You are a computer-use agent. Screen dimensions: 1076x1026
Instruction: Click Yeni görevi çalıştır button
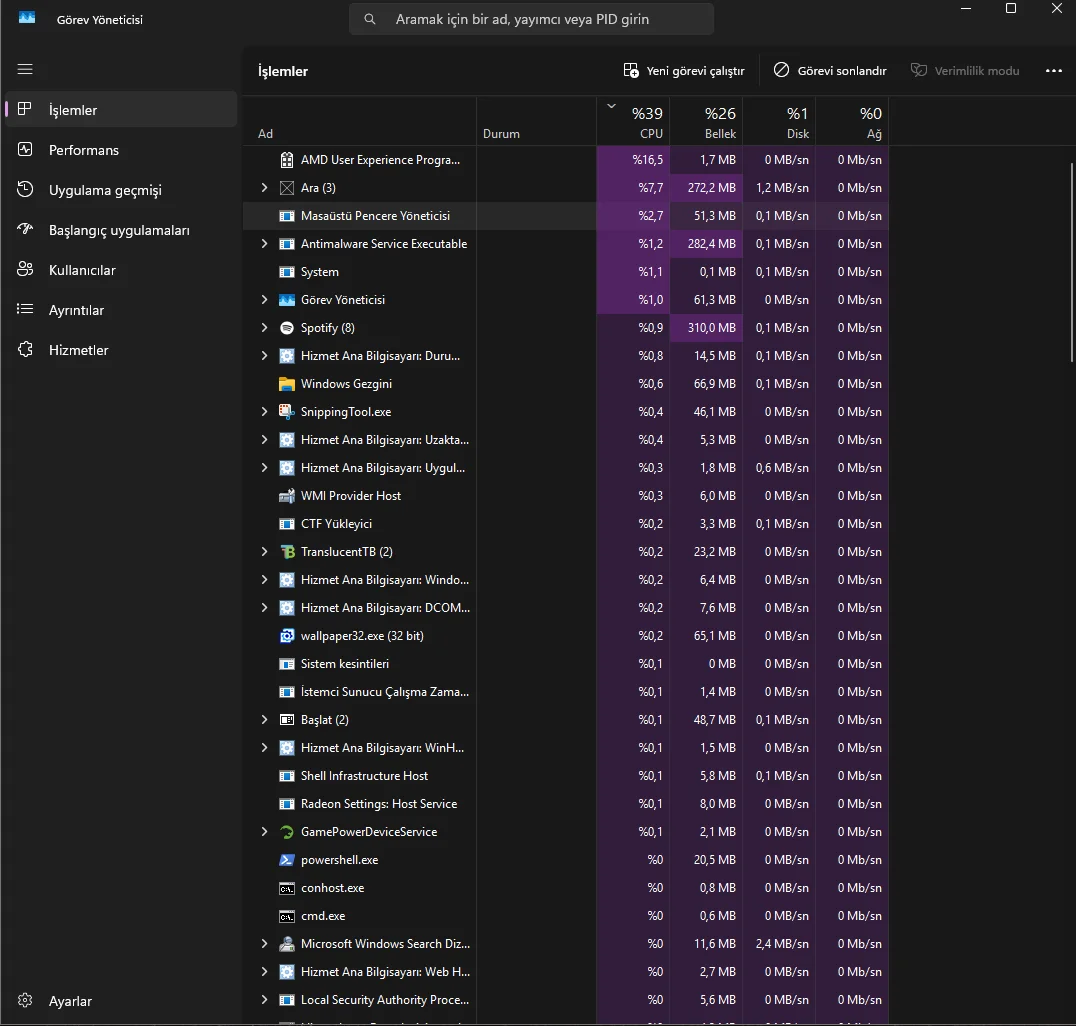(684, 71)
